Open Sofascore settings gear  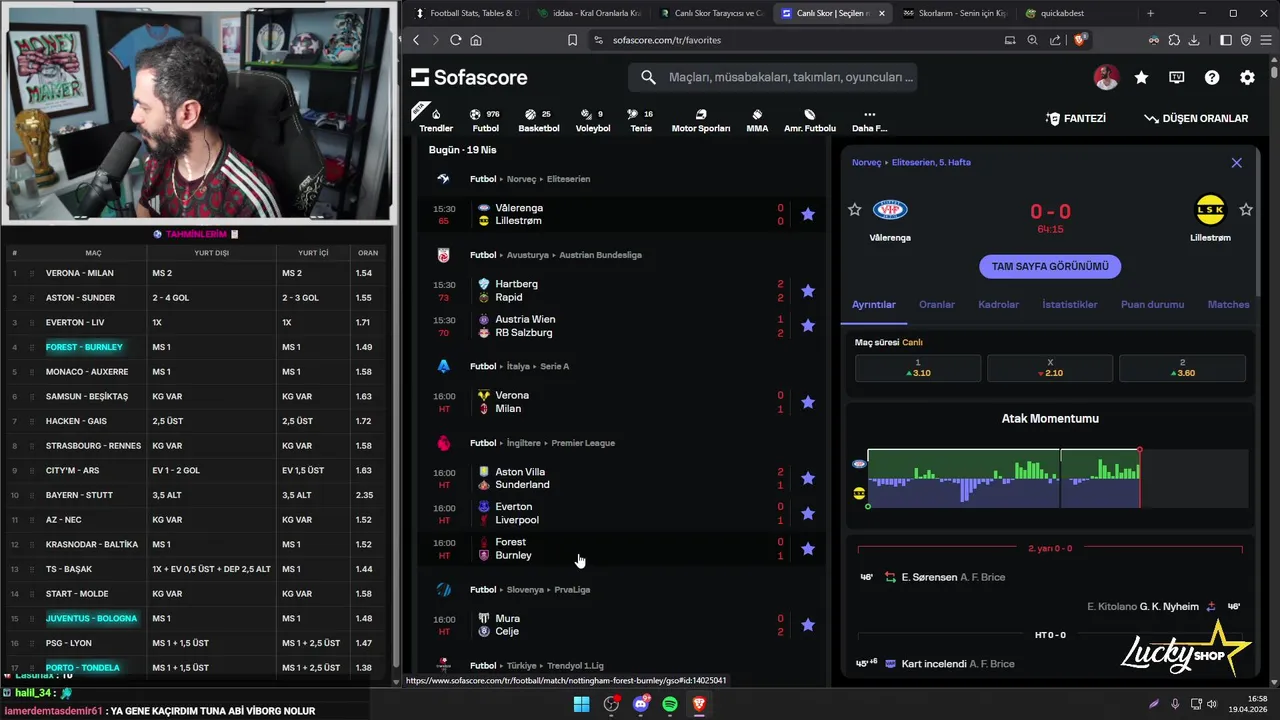tap(1247, 77)
